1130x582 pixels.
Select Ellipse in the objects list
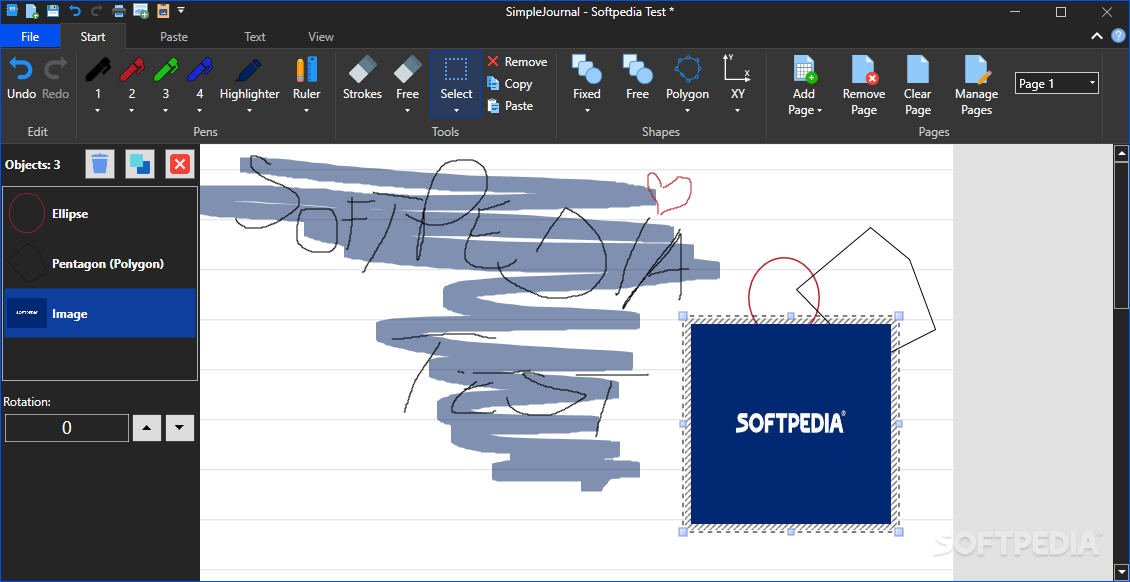100,213
